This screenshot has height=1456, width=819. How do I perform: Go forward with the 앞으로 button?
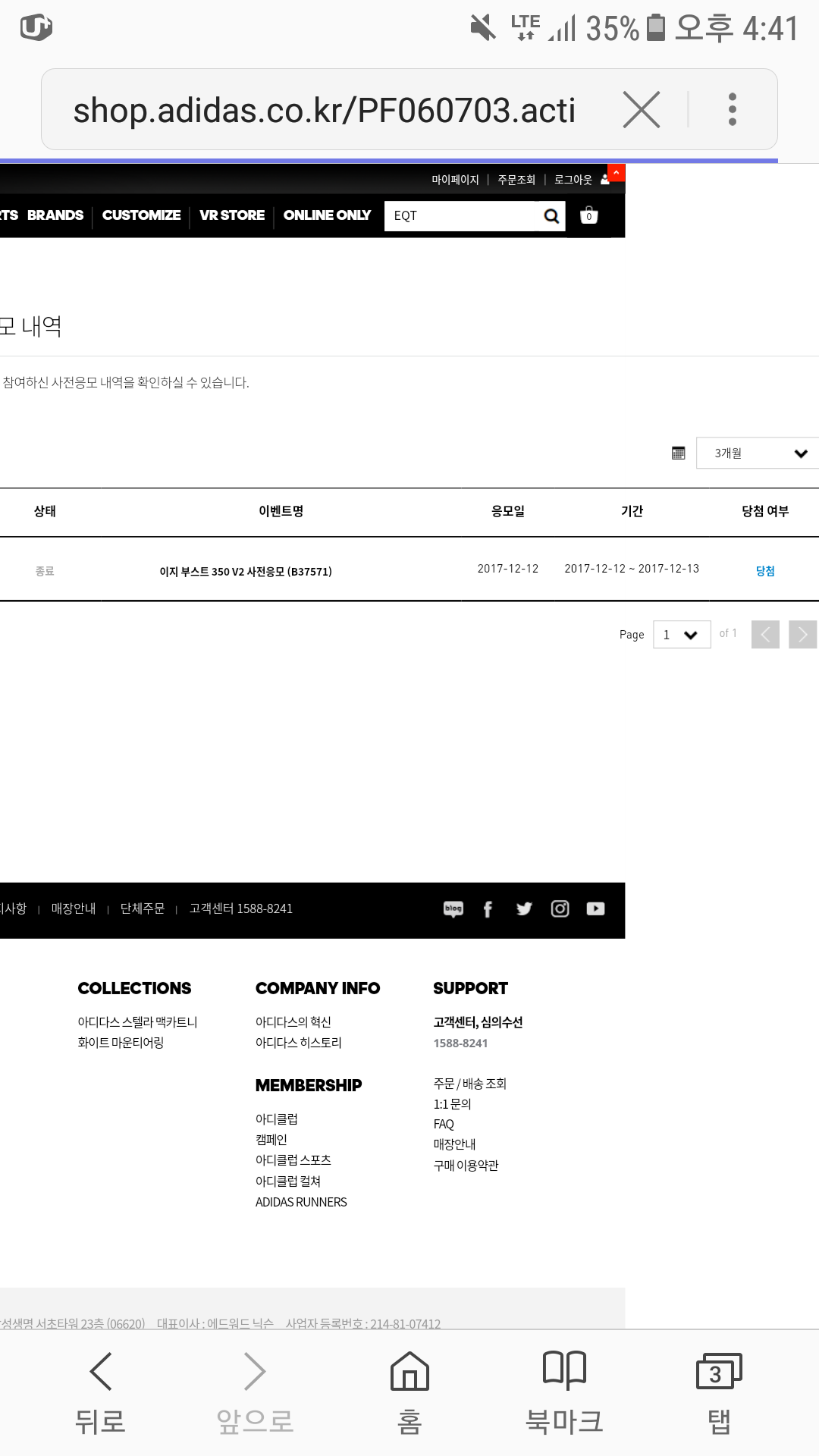point(255,1394)
